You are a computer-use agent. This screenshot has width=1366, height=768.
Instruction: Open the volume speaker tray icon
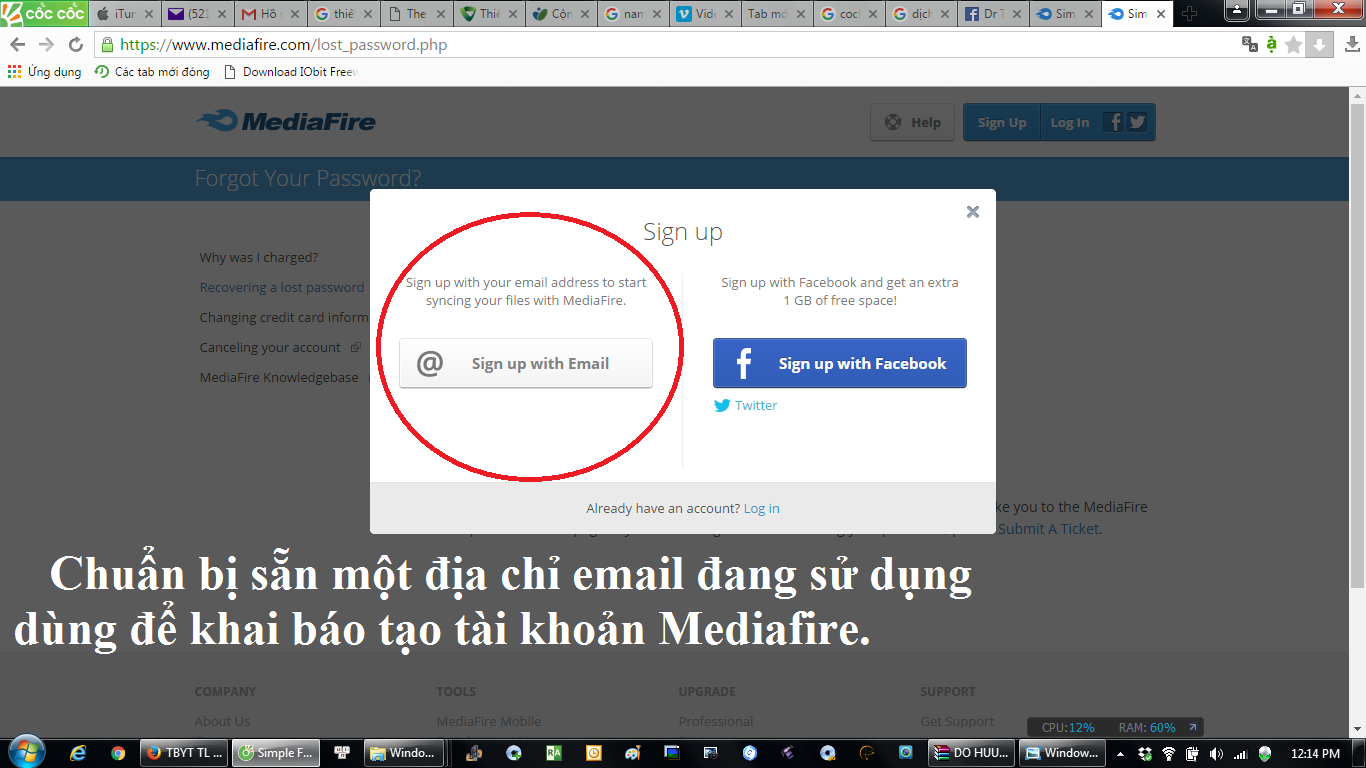(x=1216, y=753)
